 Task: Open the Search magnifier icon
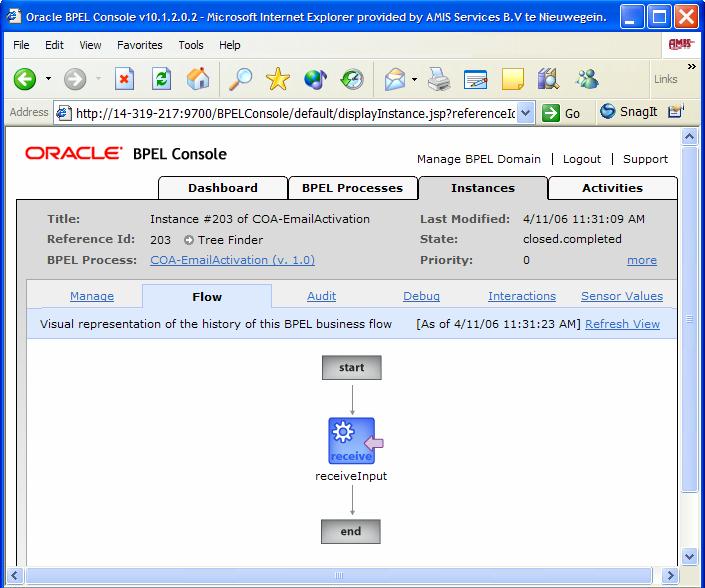(x=241, y=79)
